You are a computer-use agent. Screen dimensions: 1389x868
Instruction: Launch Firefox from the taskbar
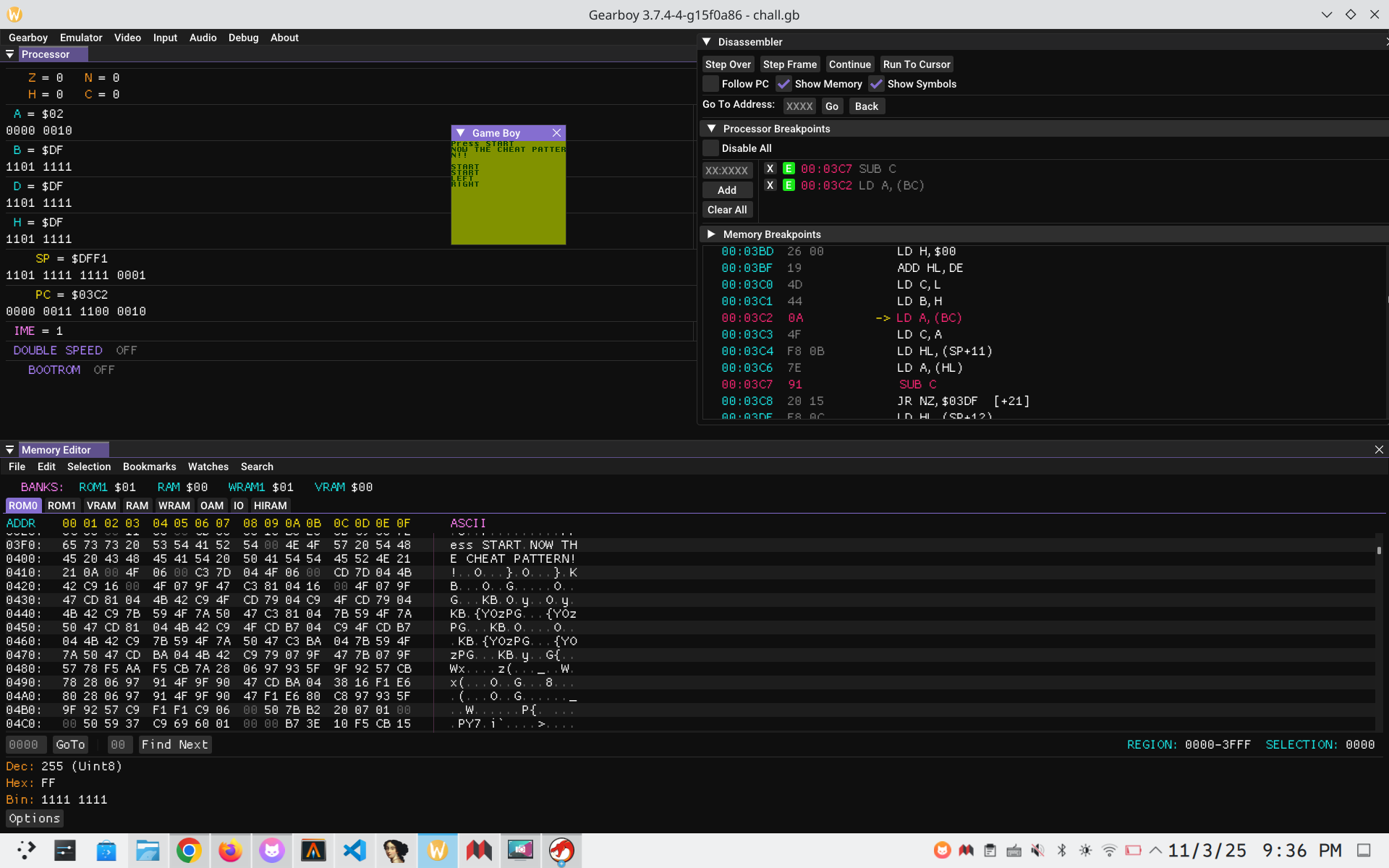[x=230, y=851]
